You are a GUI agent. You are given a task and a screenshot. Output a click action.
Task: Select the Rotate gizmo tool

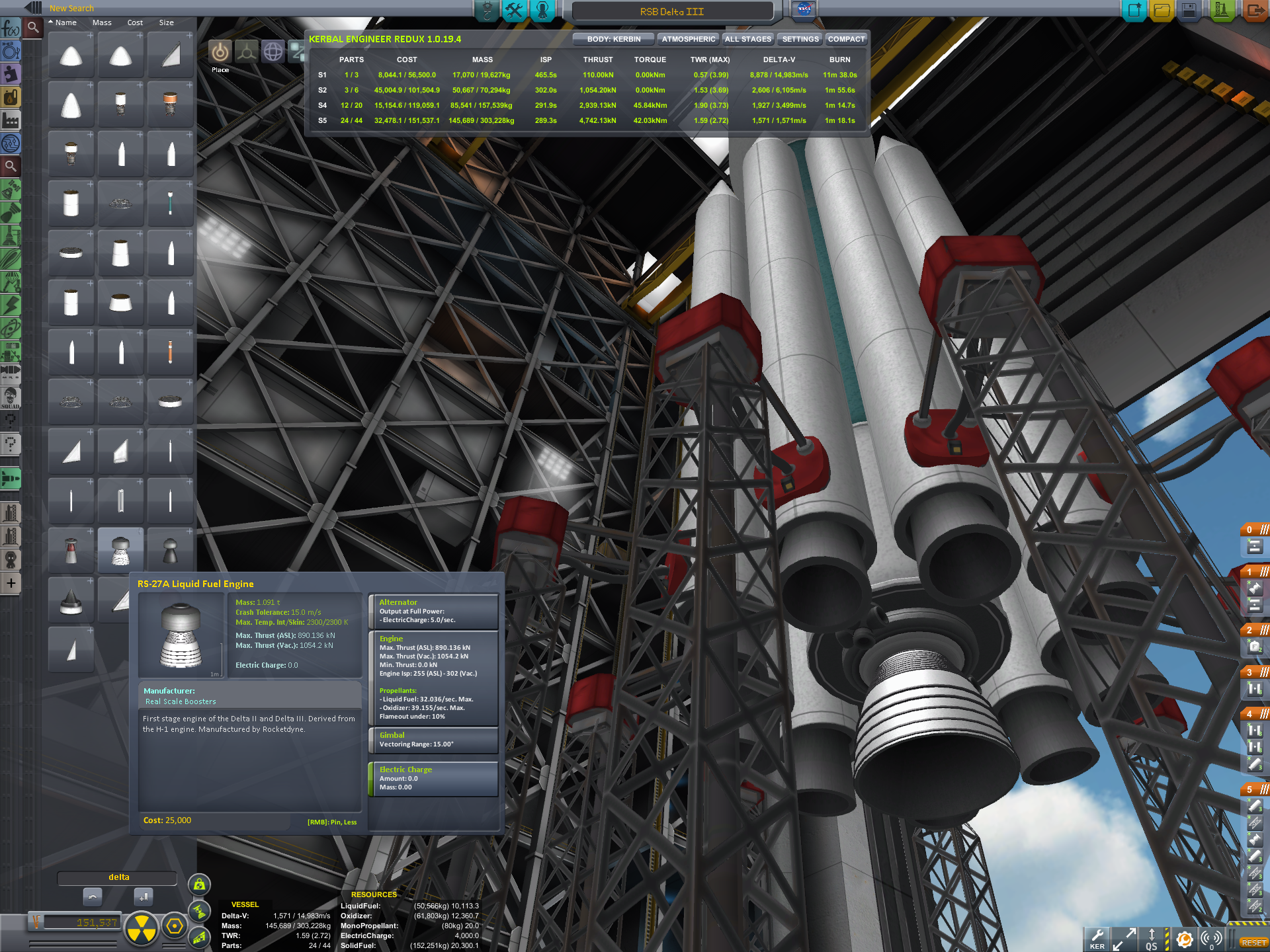click(273, 52)
